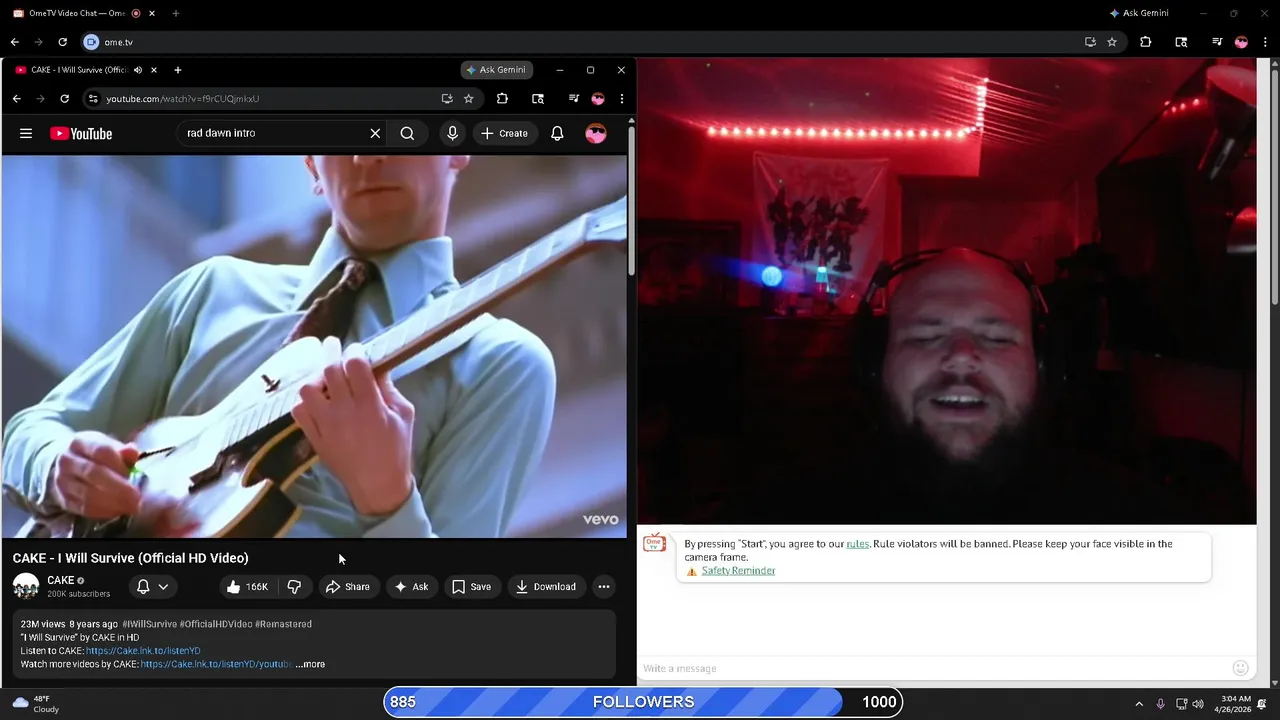1280x720 pixels.
Task: Open a new tab in OmeTV window
Action: pos(175,14)
